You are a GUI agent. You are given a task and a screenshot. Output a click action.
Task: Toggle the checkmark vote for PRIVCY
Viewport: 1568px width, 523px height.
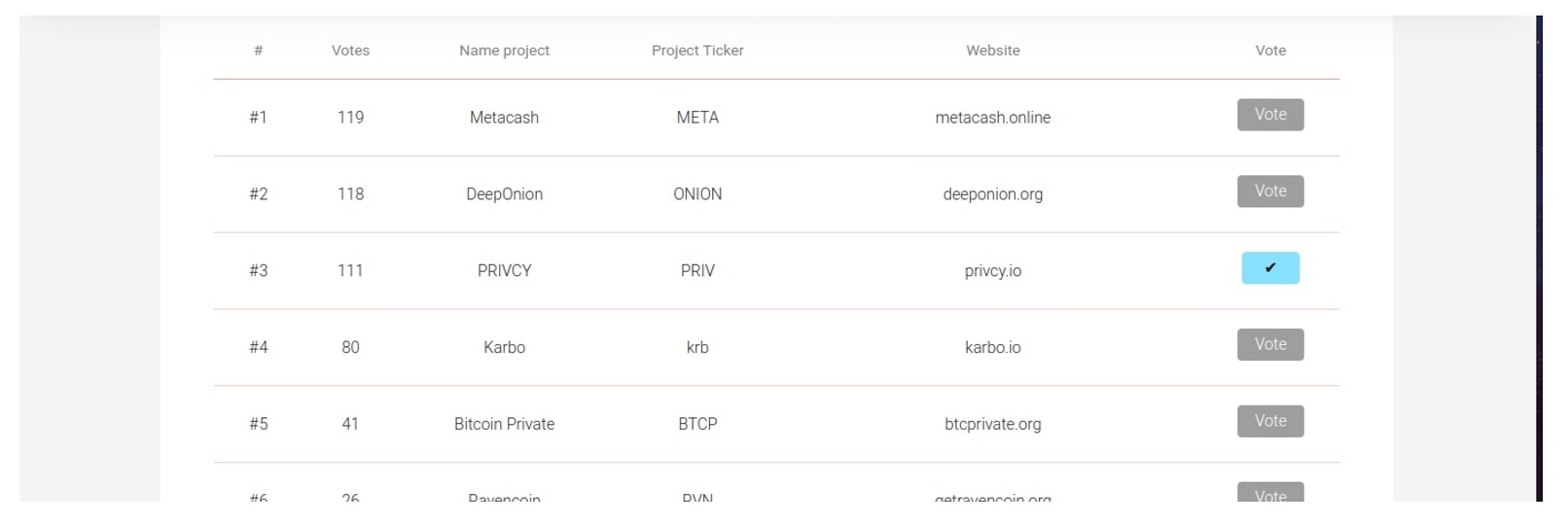(x=1270, y=268)
